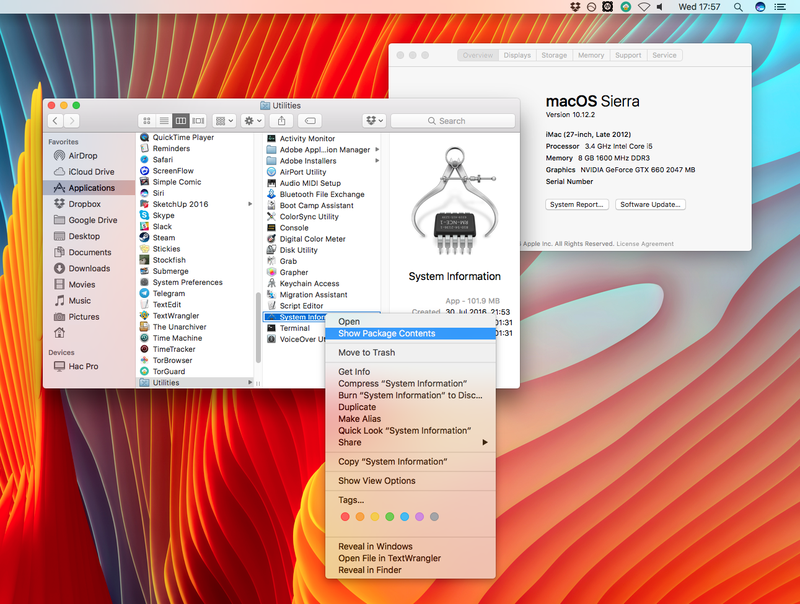Switch to the Service tab in About This Mac
The width and height of the screenshot is (800, 604).
click(x=665, y=55)
